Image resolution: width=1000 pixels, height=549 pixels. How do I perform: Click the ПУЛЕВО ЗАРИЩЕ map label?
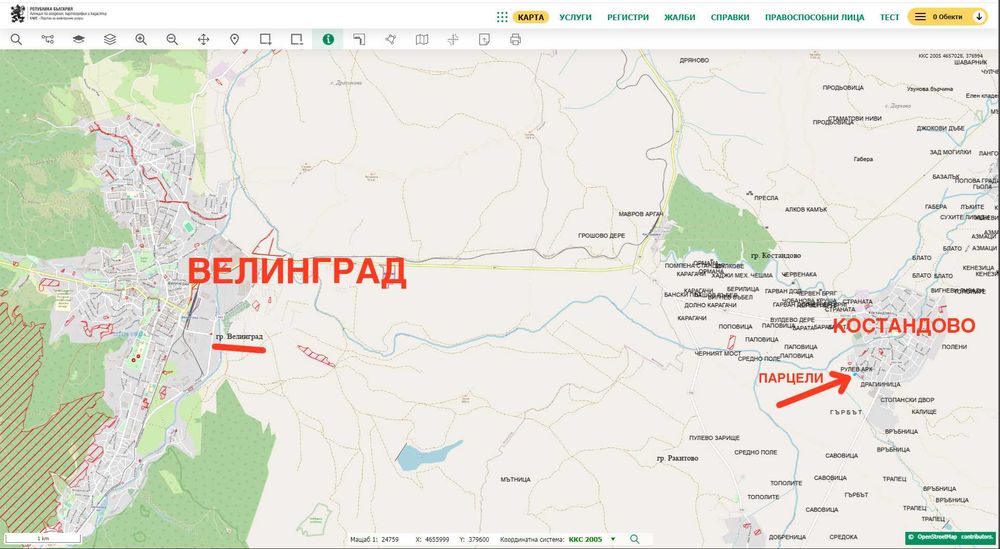click(714, 438)
